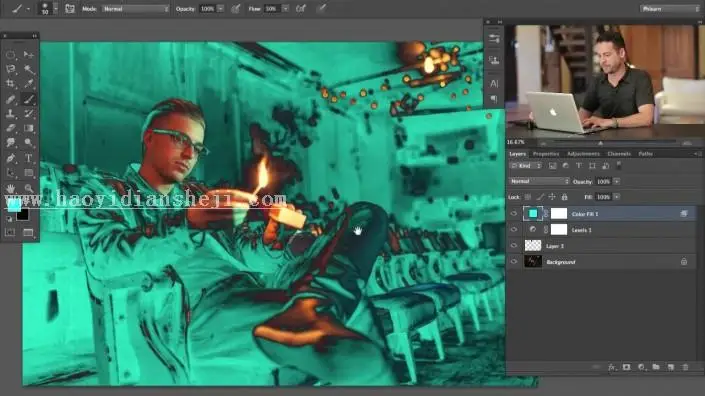The height and width of the screenshot is (396, 705).
Task: Click the adjustment layer filter icon
Action: pyautogui.click(x=566, y=166)
